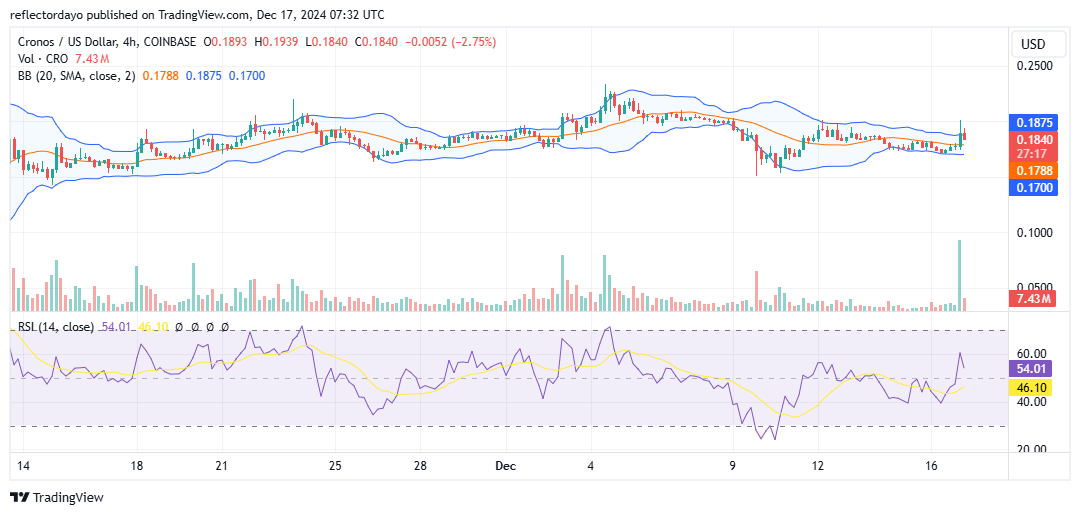Click the 40.00 RSI axis value
The image size is (1080, 515).
click(1033, 401)
